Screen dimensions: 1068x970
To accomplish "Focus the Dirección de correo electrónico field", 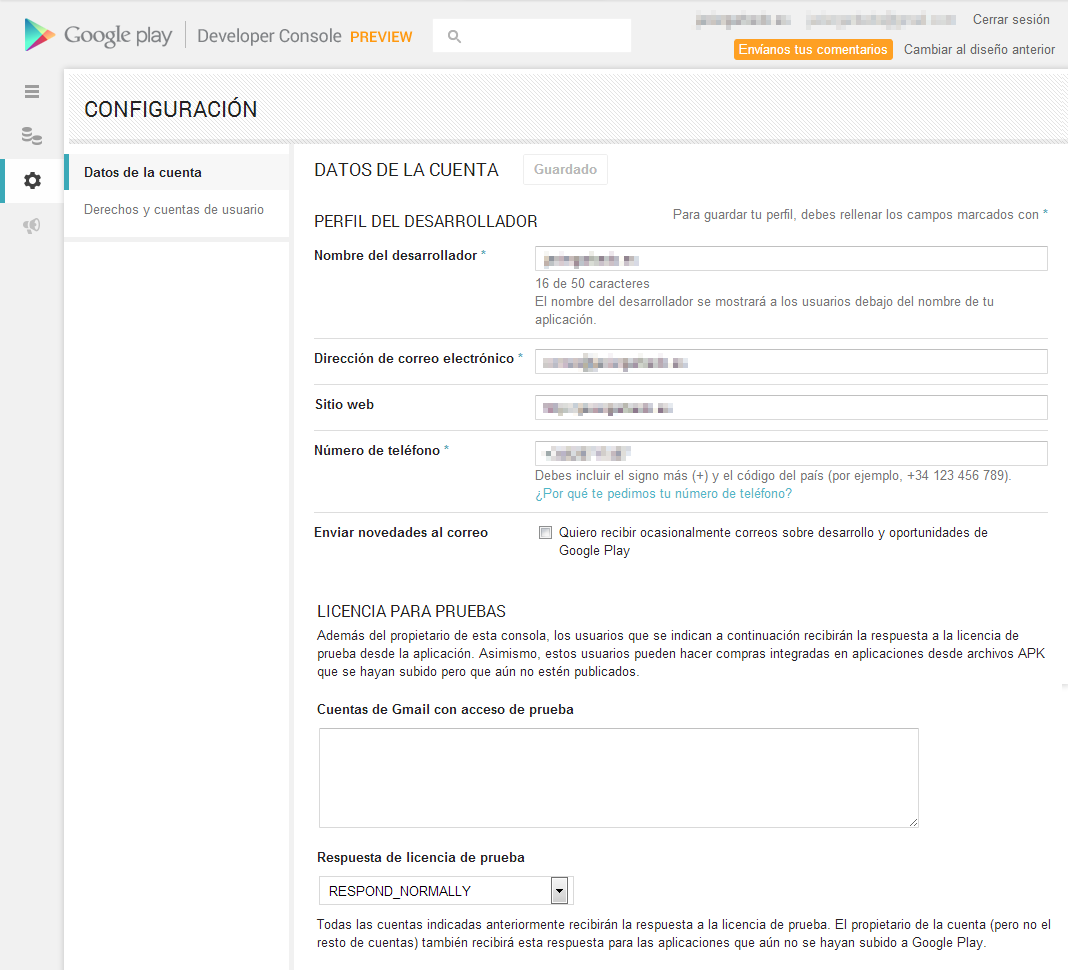I will tap(790, 361).
